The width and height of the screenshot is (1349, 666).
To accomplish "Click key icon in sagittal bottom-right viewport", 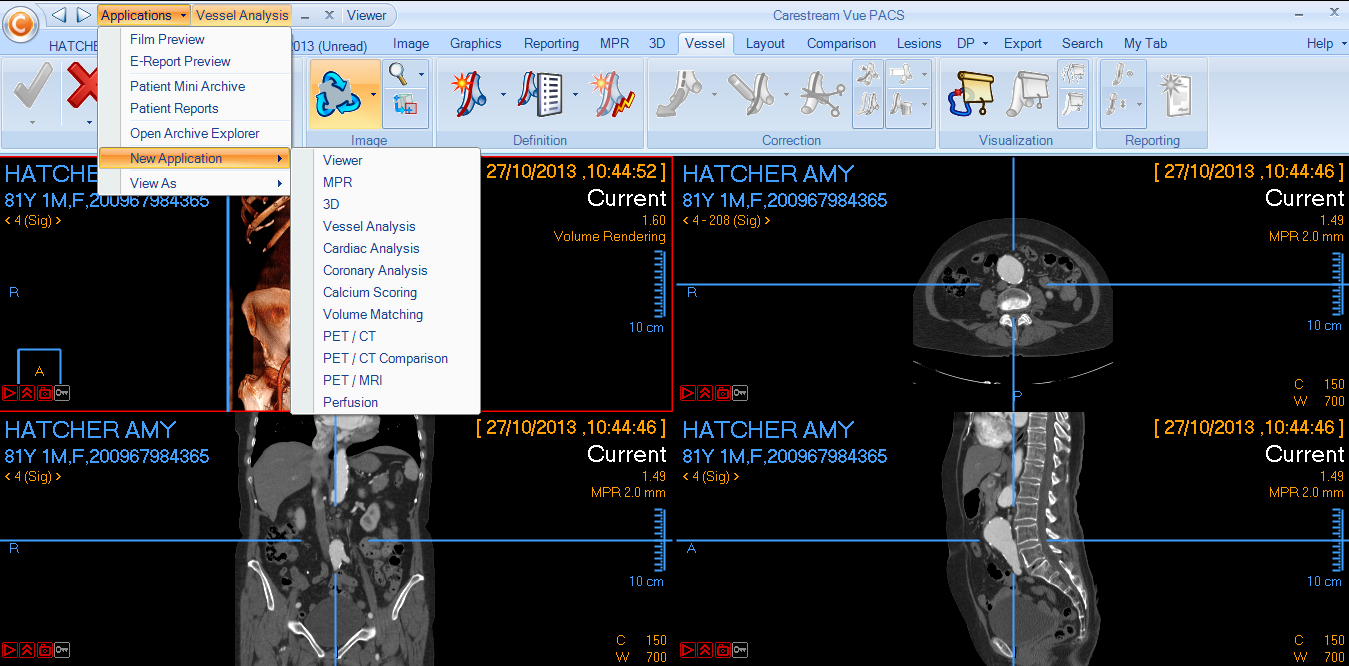I will [740, 650].
